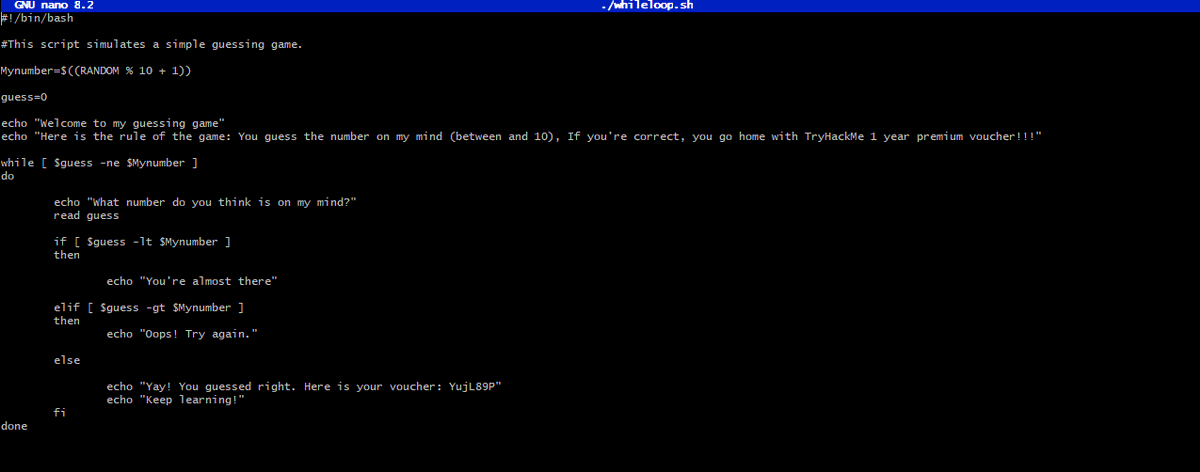The height and width of the screenshot is (472, 1200).
Task: Click the 'elif [ $guess -gt $Mynumber ]' line
Action: pos(149,307)
